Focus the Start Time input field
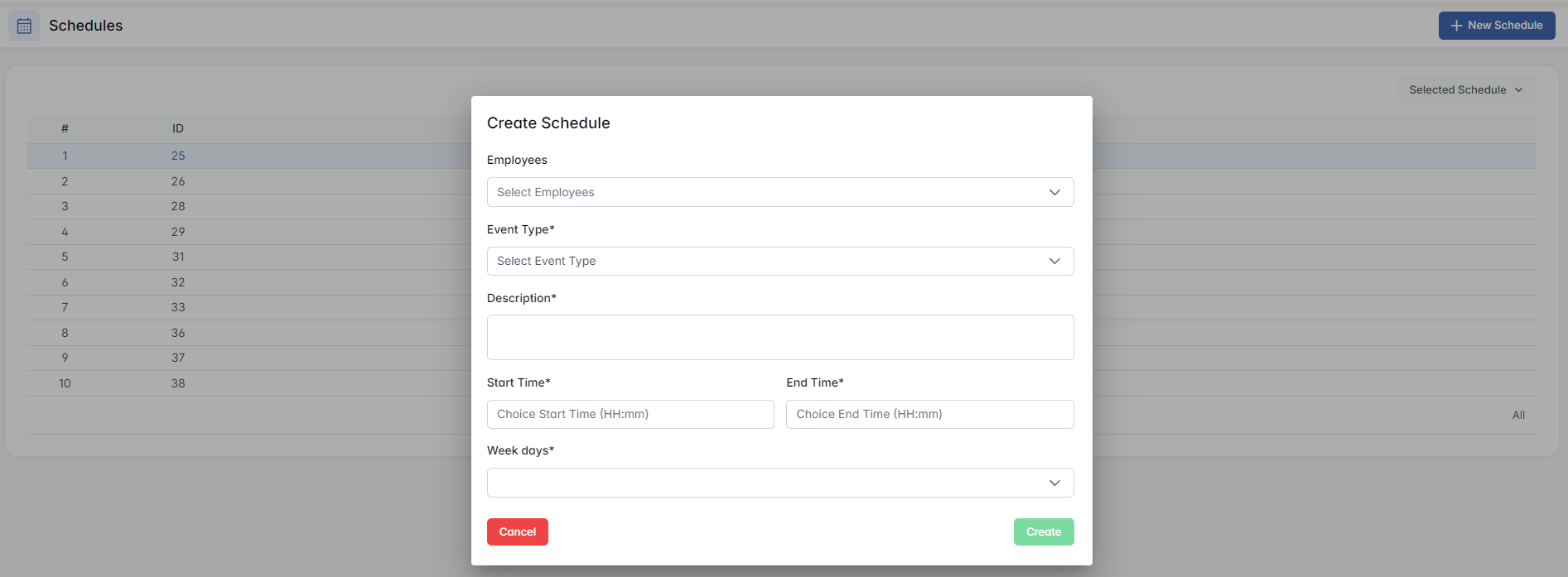This screenshot has height=577, width=1568. tap(630, 414)
